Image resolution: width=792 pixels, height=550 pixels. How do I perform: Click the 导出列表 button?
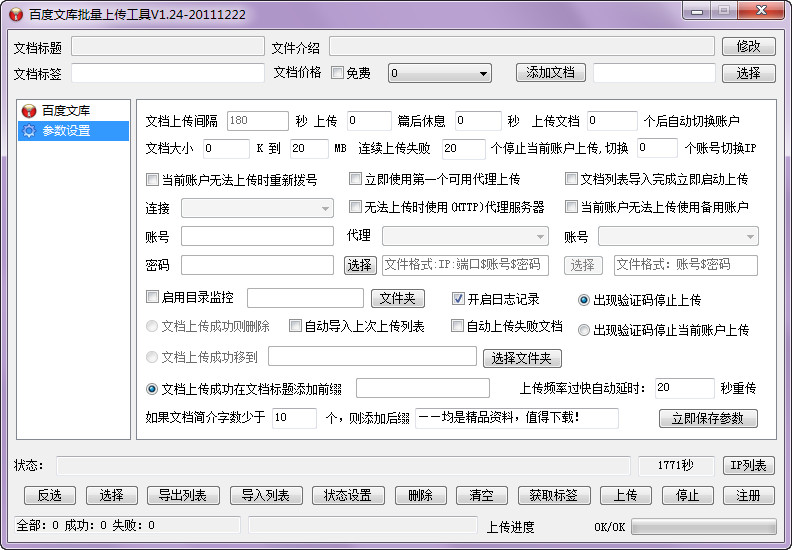[x=183, y=495]
